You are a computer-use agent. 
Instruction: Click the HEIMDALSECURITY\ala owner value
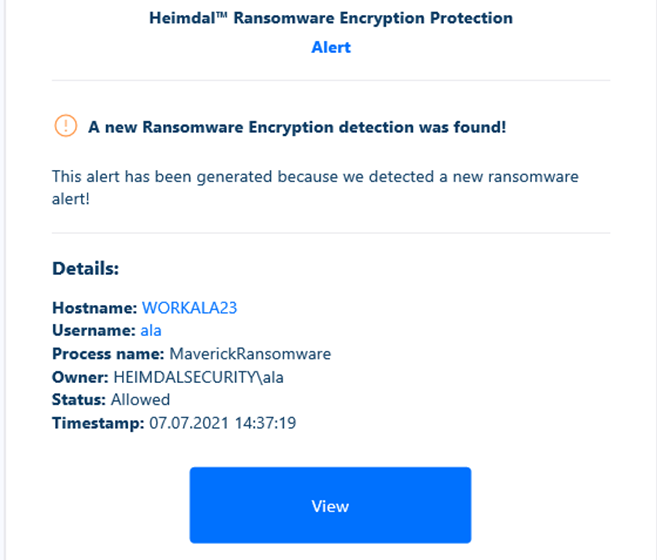pos(199,377)
